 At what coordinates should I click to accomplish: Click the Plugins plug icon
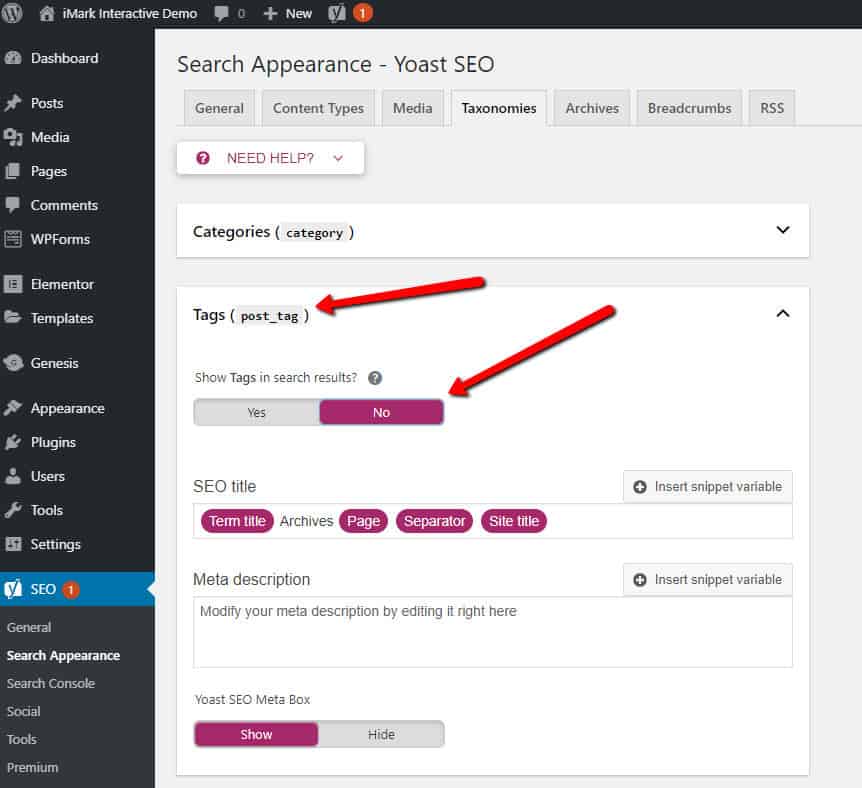(13, 442)
